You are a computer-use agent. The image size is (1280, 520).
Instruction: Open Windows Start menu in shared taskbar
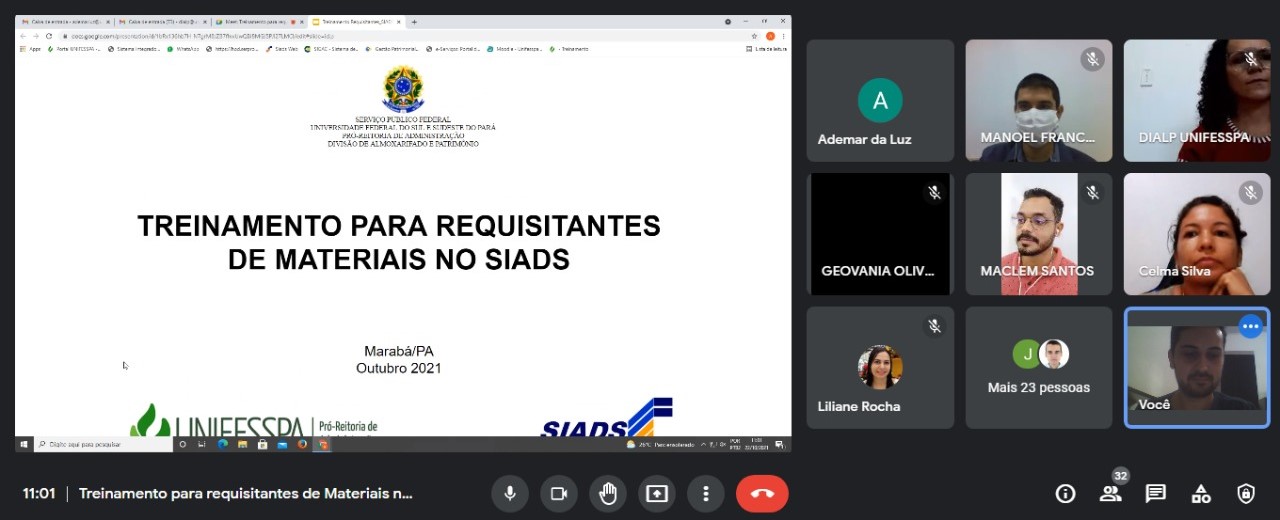(x=24, y=444)
